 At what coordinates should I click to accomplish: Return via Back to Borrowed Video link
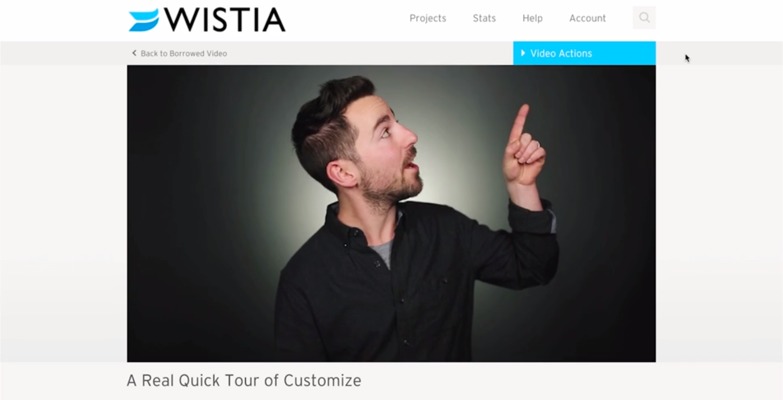pos(179,53)
